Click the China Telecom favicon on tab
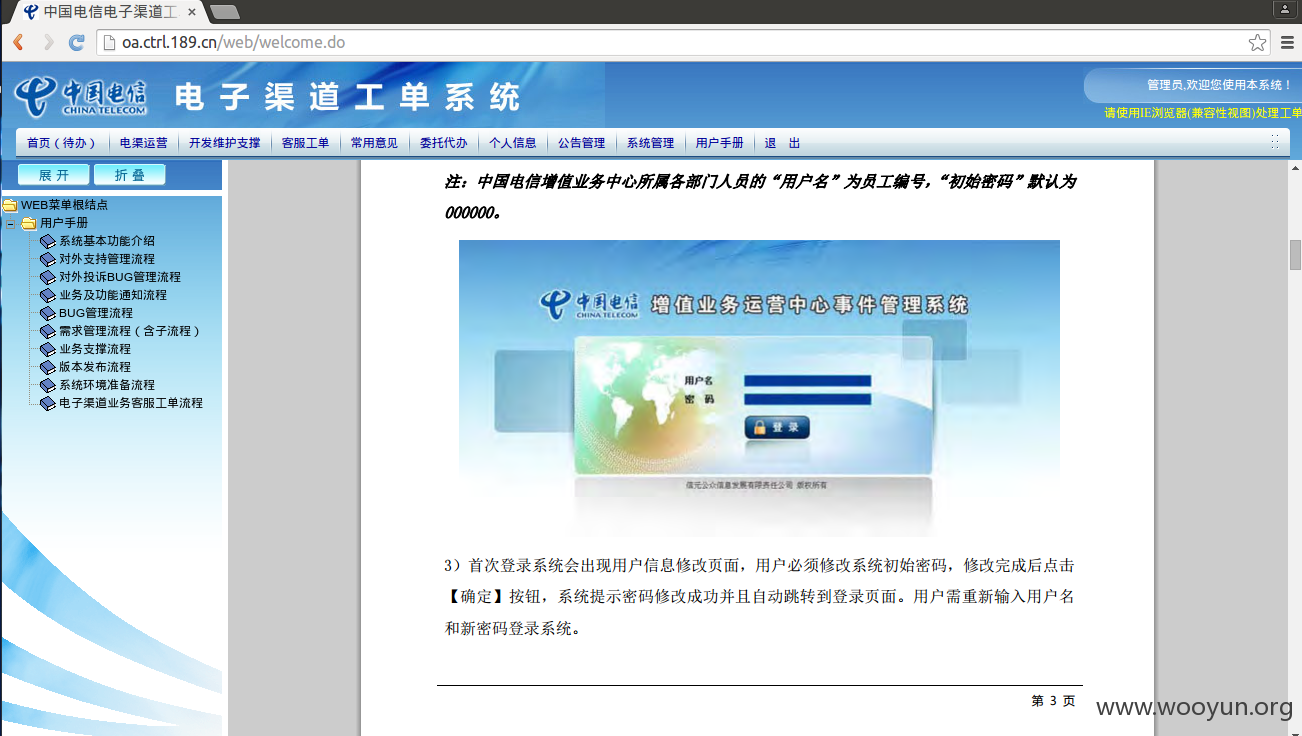 [31, 12]
